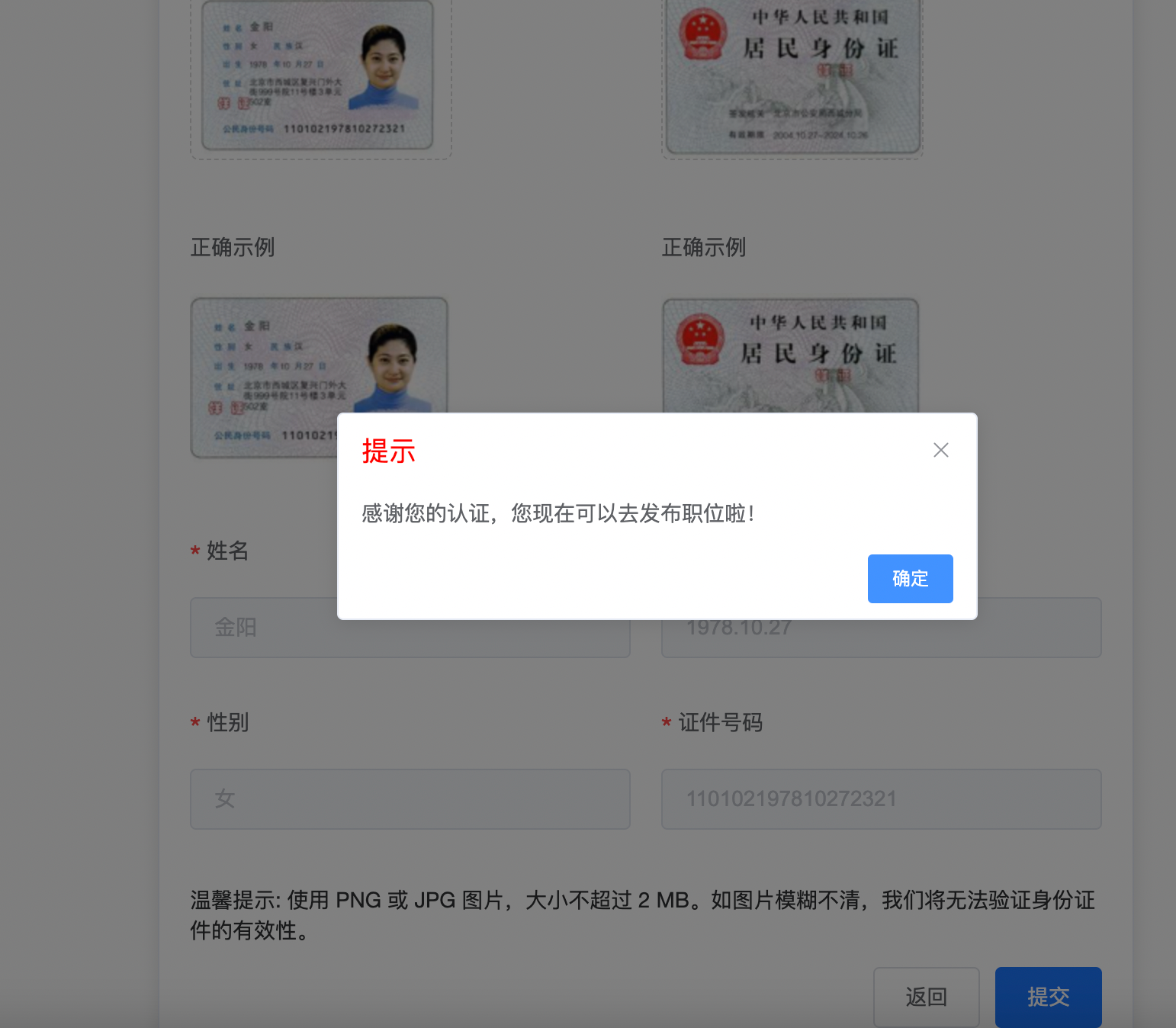Select the 证件号码 input field
Viewport: 1176px width, 1028px height.
pyautogui.click(x=882, y=799)
